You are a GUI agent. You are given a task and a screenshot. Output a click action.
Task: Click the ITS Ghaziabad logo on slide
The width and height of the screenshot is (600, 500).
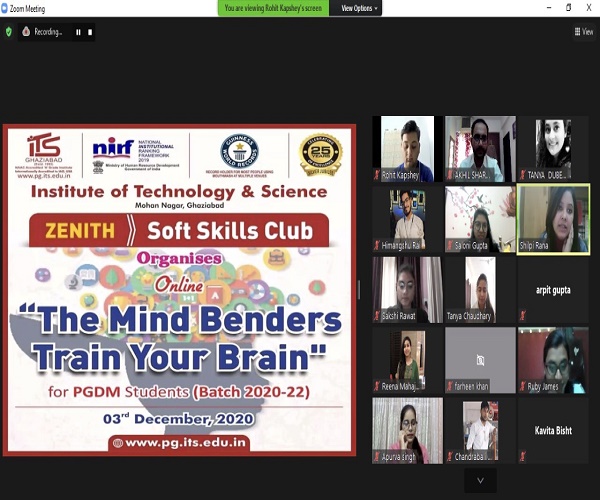click(44, 155)
